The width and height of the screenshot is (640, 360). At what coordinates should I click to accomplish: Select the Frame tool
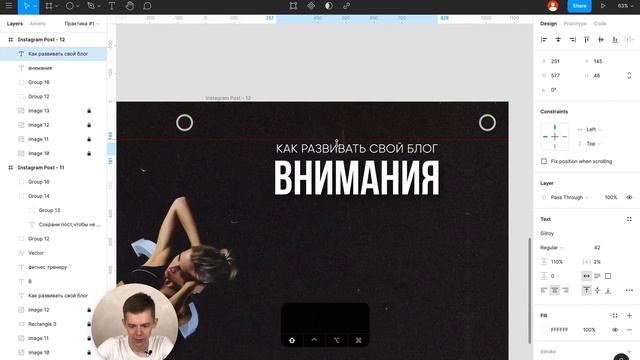[49, 6]
